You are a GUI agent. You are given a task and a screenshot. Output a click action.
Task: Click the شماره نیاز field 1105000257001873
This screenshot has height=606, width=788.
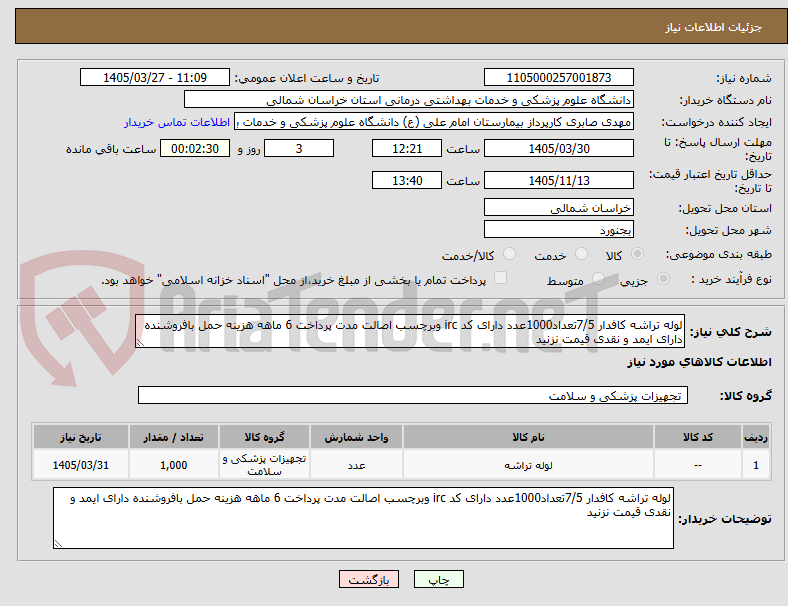[559, 77]
